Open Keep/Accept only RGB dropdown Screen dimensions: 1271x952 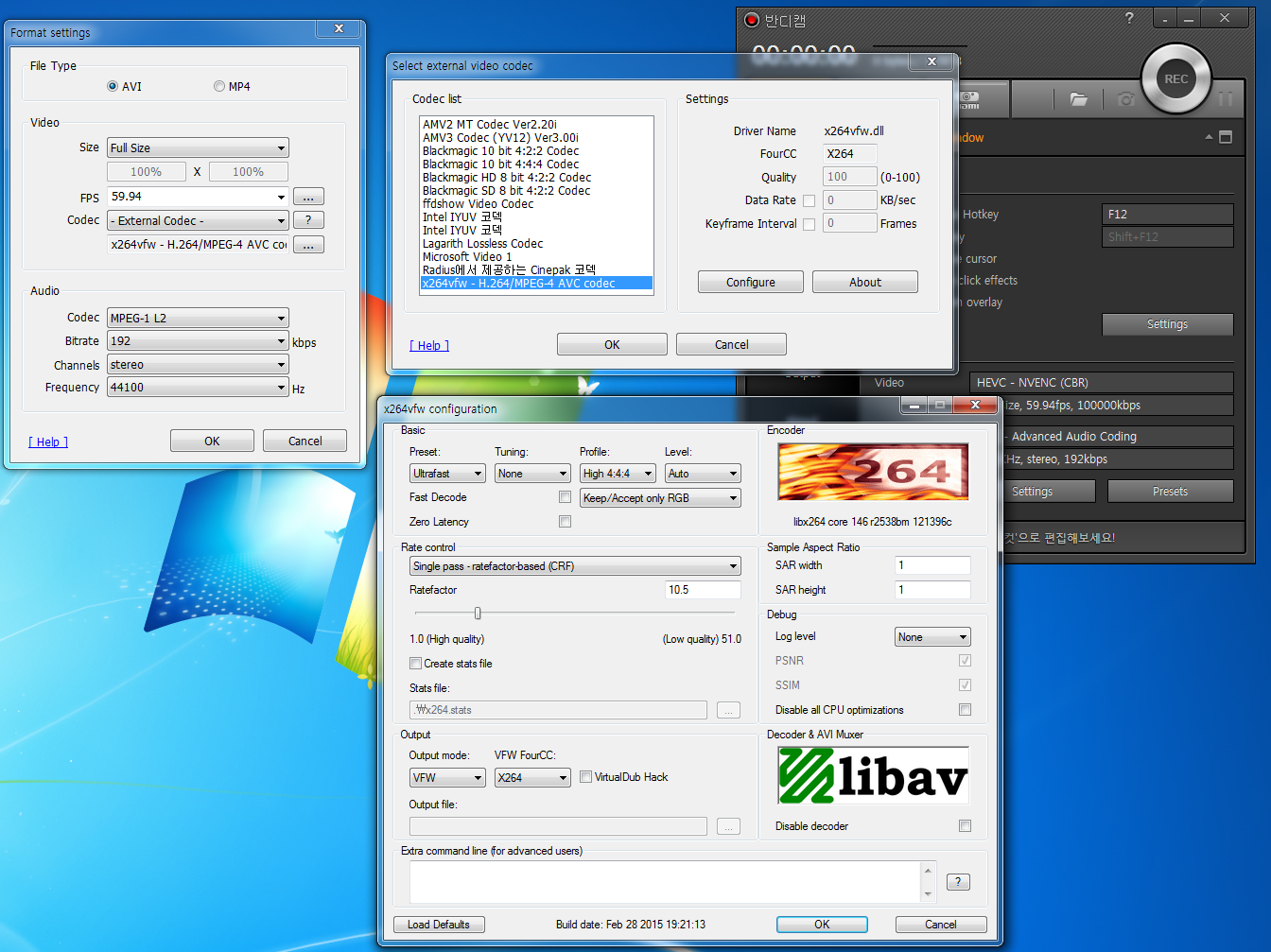[660, 498]
